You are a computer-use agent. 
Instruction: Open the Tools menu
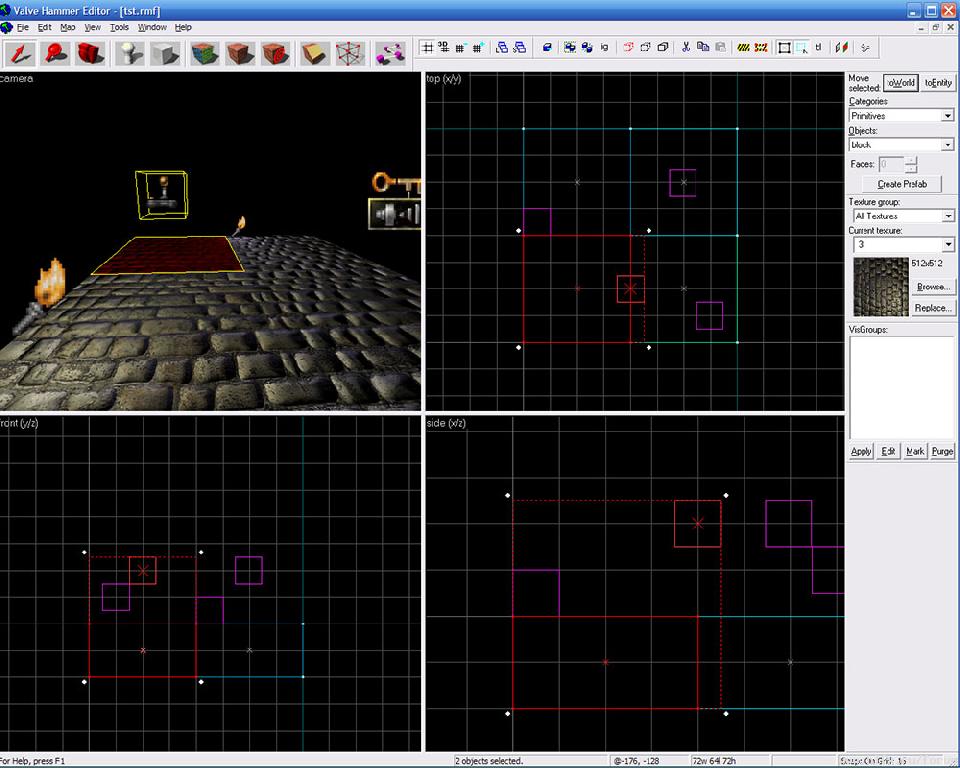click(120, 27)
